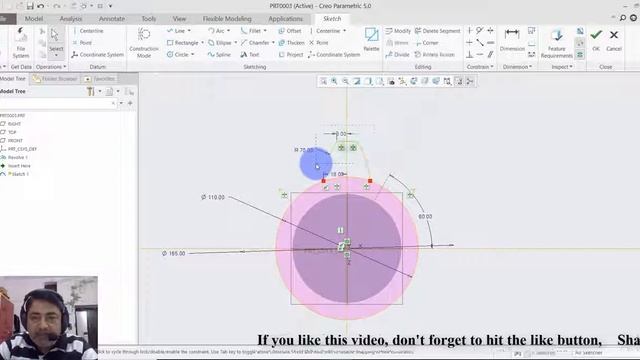
Task: Select Sketch 1 in the model tree
Action: click(x=15, y=174)
